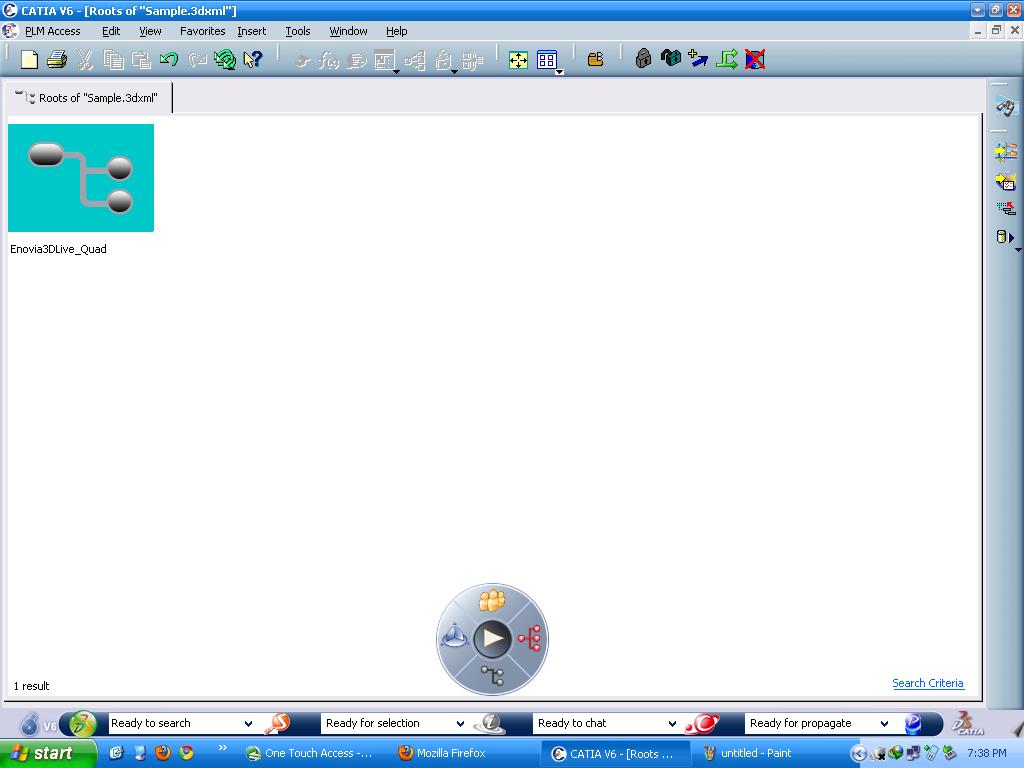The height and width of the screenshot is (768, 1024).
Task: Open the Ready for propagate dropdown
Action: pyautogui.click(x=884, y=724)
